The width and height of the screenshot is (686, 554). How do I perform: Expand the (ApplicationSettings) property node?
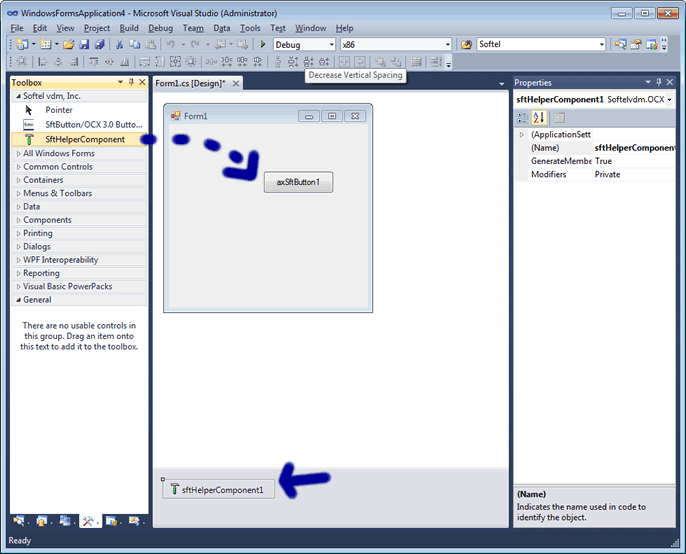point(521,134)
